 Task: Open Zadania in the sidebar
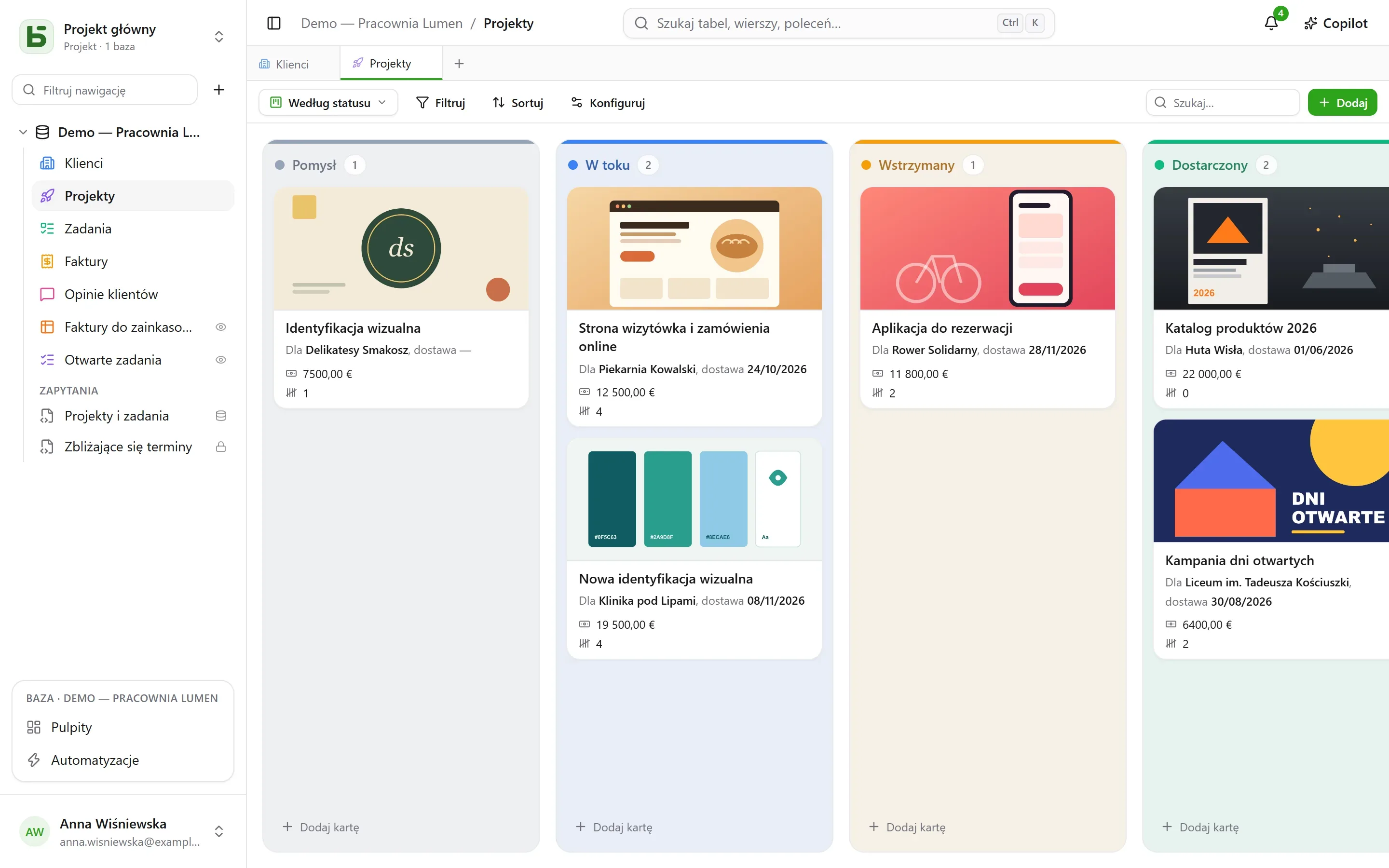(133, 229)
